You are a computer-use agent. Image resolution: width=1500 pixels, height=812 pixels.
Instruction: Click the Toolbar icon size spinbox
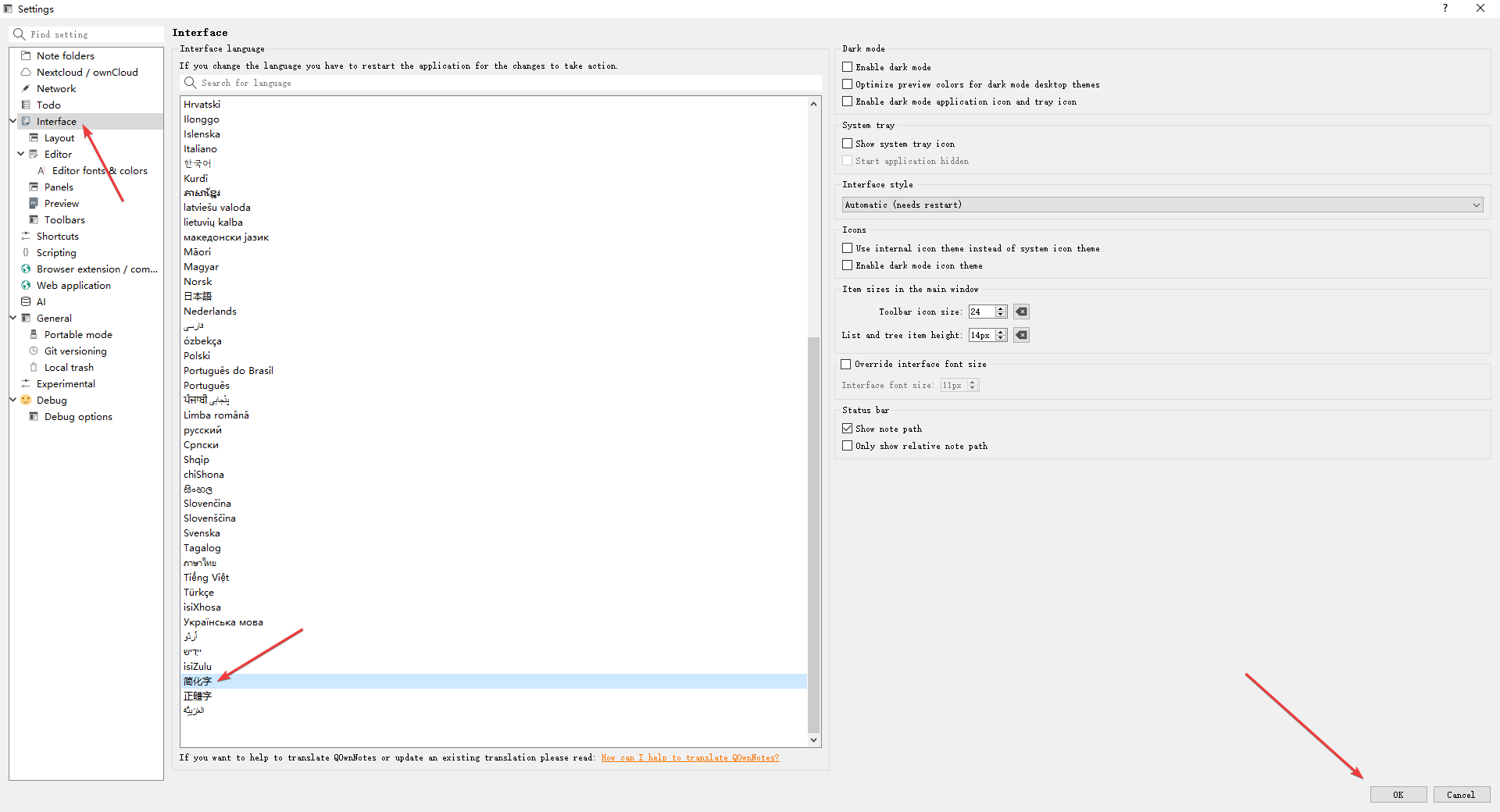pyautogui.click(x=987, y=312)
